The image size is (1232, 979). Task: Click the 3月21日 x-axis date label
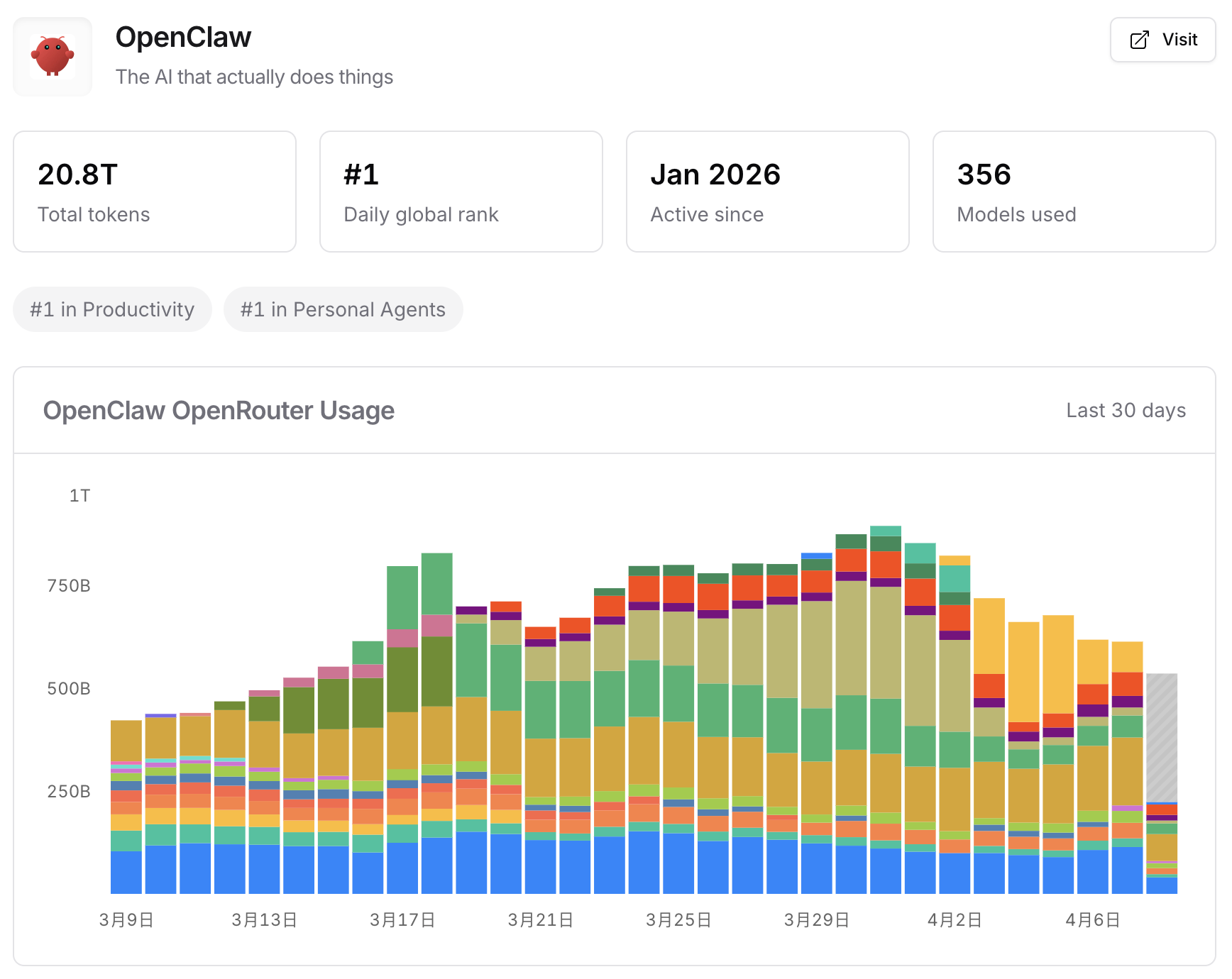click(x=541, y=920)
